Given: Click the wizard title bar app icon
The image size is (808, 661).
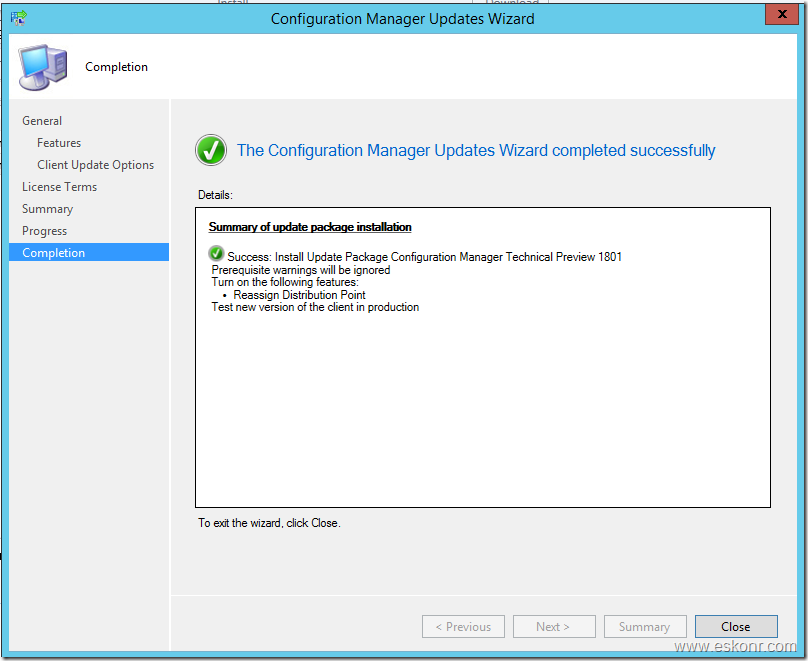Looking at the screenshot, I should [19, 18].
